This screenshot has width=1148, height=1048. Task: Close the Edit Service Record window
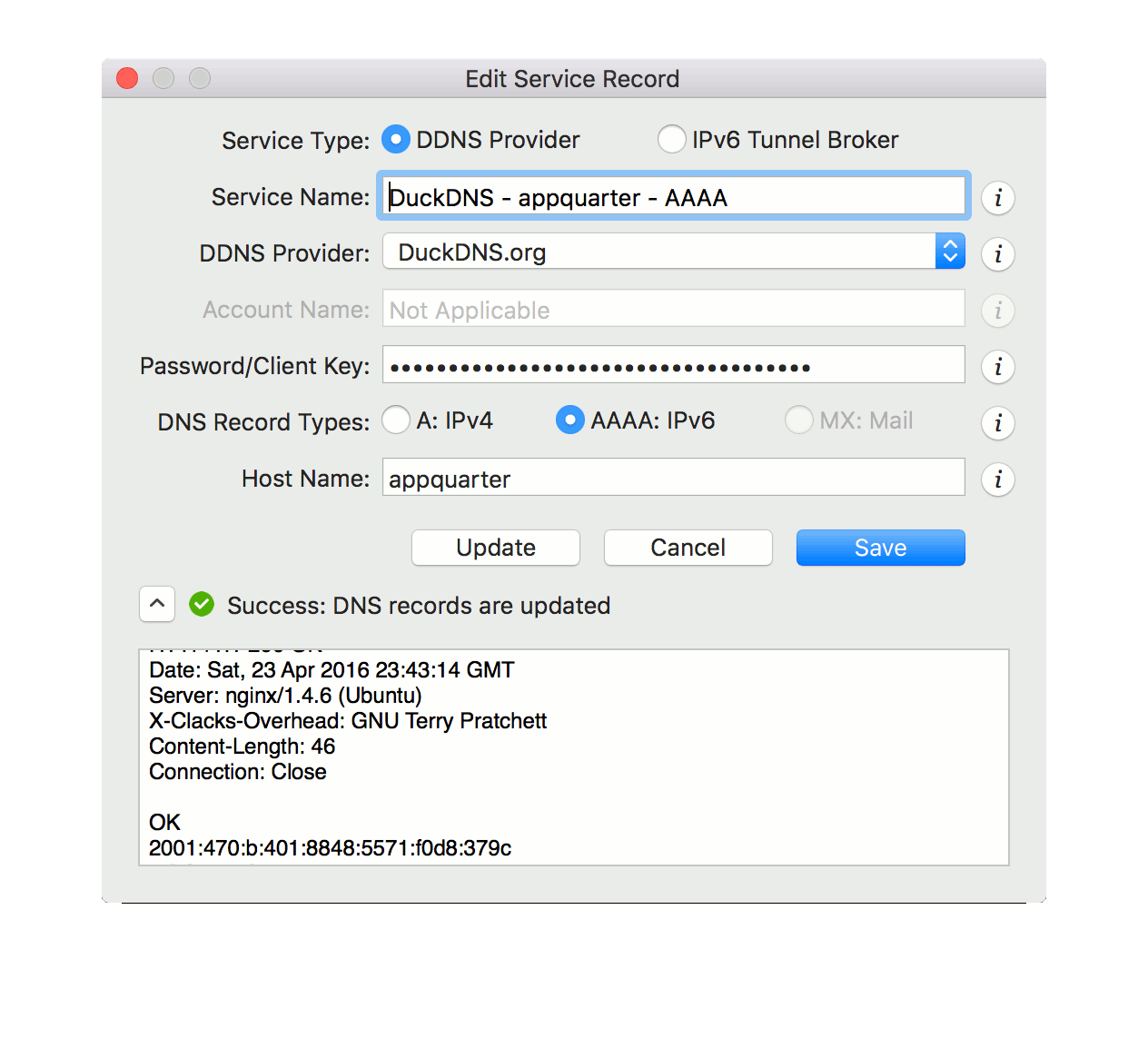click(128, 79)
